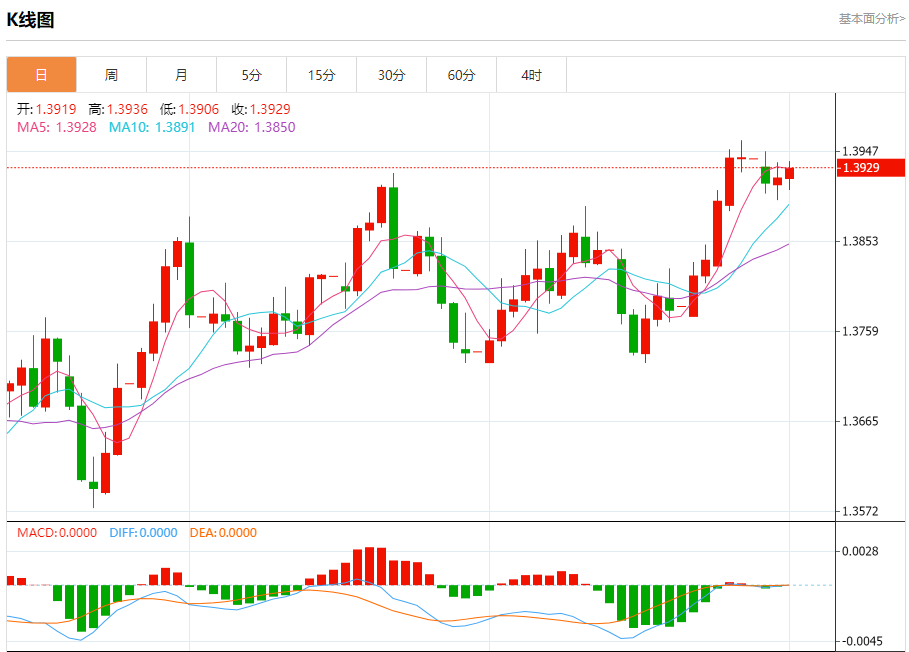Click the MACD value label

[x=57, y=533]
